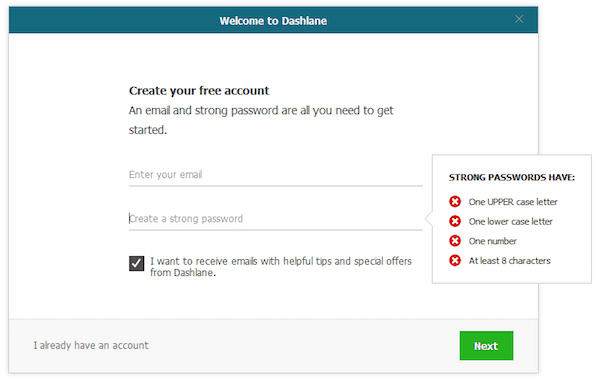Click the helpful tips and special offers label

pos(281,267)
